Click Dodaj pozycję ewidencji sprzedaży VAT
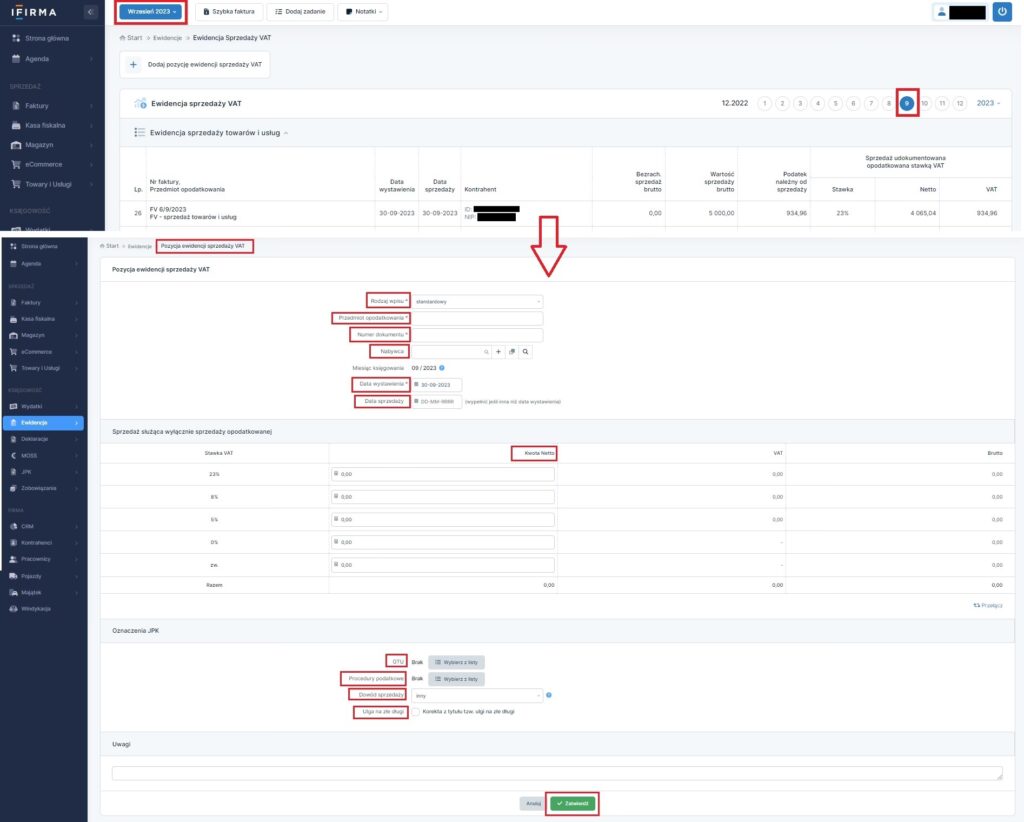Screen dimensions: 1024x822 point(195,64)
